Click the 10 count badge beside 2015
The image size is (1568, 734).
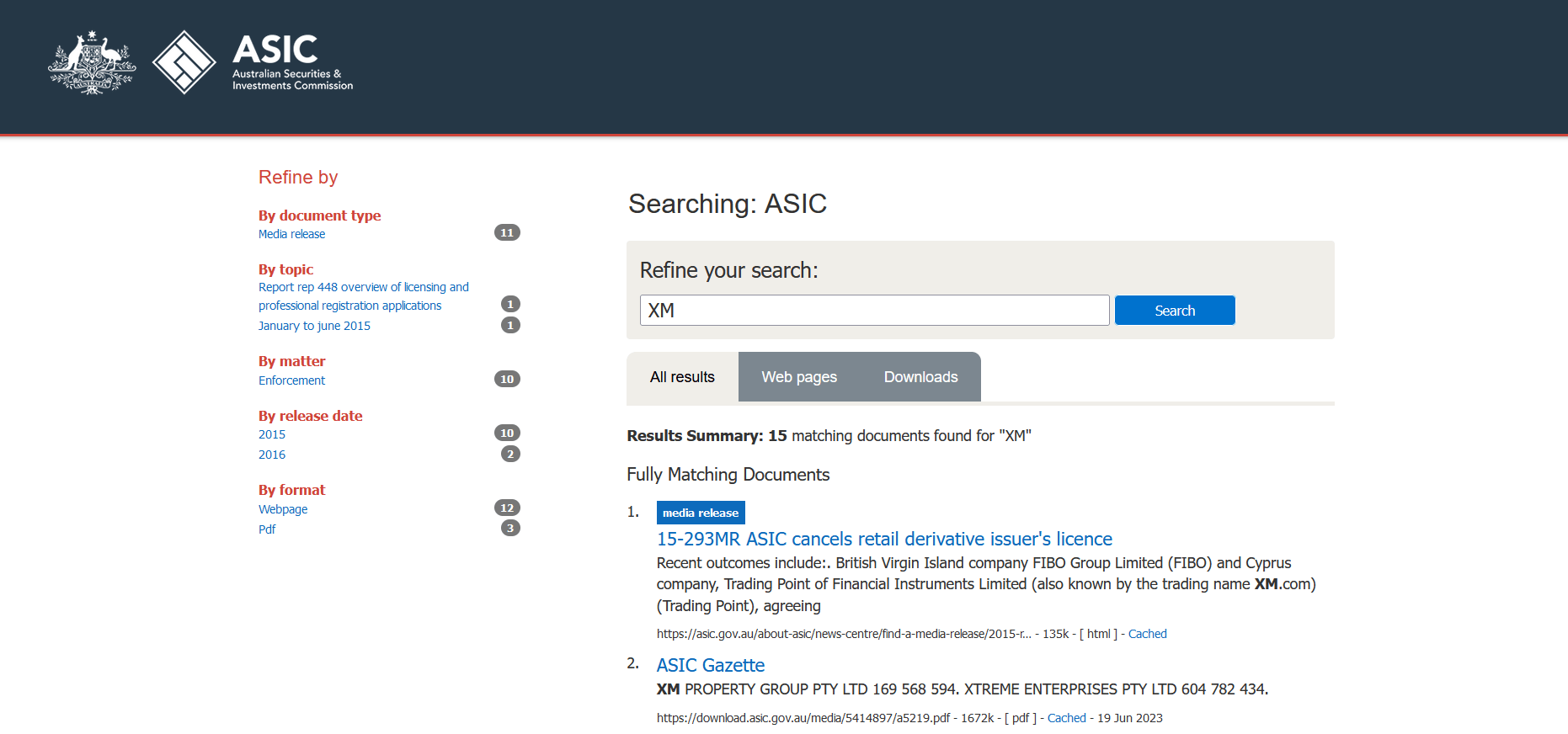tap(507, 433)
